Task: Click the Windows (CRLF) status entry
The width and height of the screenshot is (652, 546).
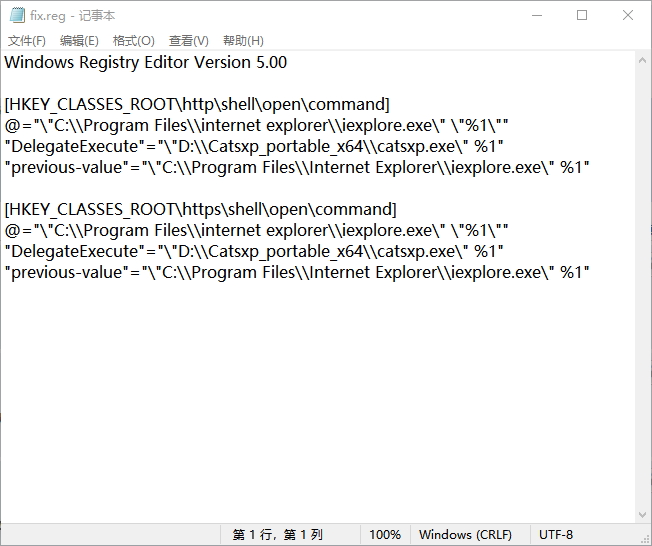Action: tap(465, 534)
